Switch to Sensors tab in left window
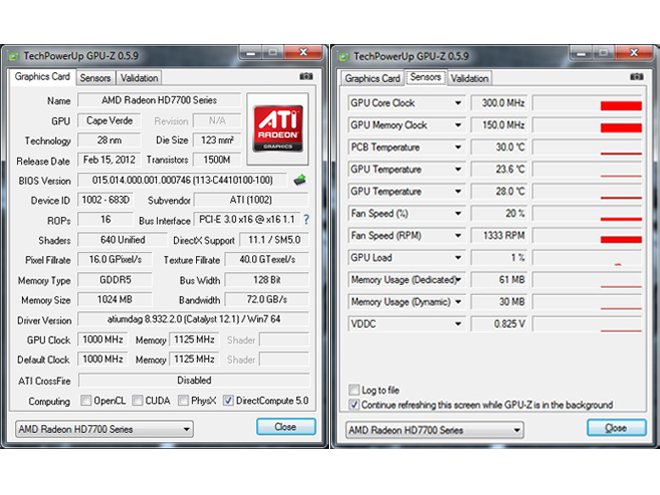Viewport: 660px width, 495px height. click(95, 78)
